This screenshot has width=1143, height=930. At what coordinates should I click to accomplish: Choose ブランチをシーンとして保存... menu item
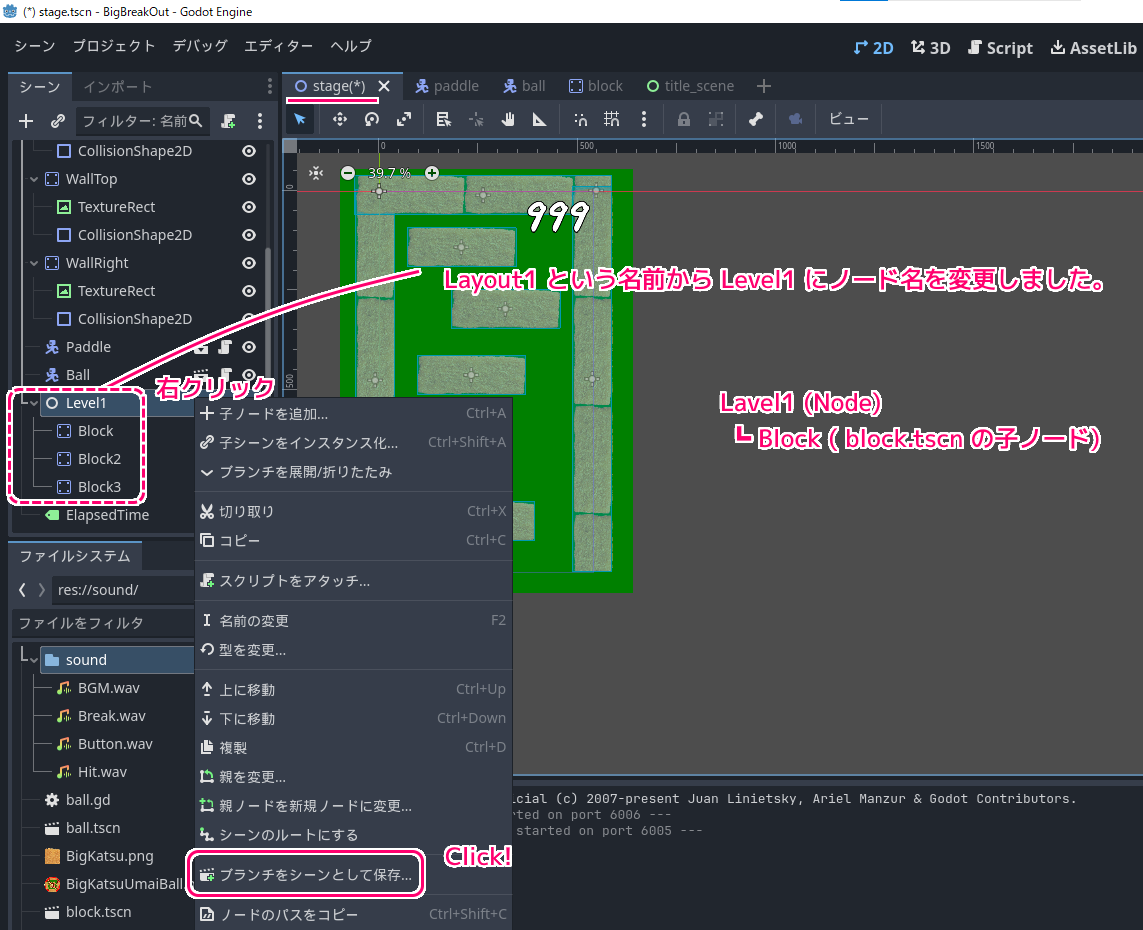(x=307, y=875)
